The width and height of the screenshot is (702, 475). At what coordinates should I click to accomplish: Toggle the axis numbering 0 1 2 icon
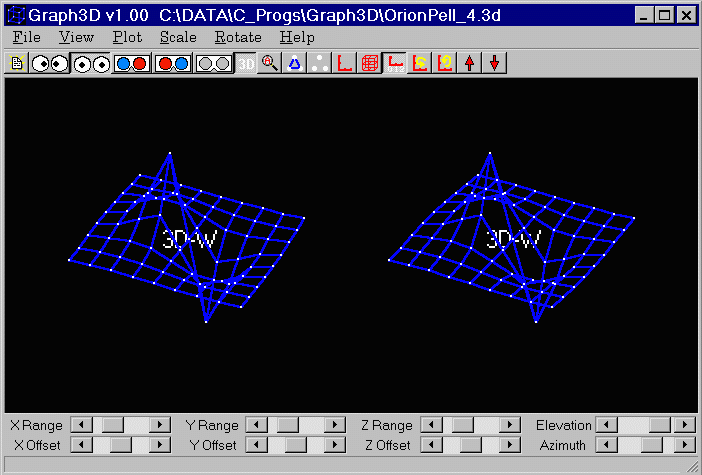pos(395,63)
